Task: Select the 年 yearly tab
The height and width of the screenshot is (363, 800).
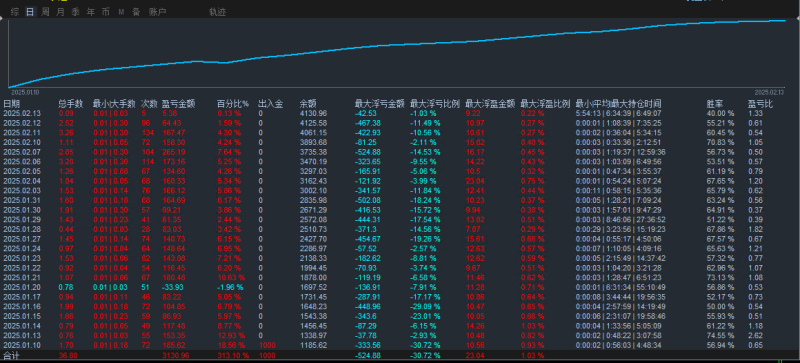Action: tap(90, 12)
